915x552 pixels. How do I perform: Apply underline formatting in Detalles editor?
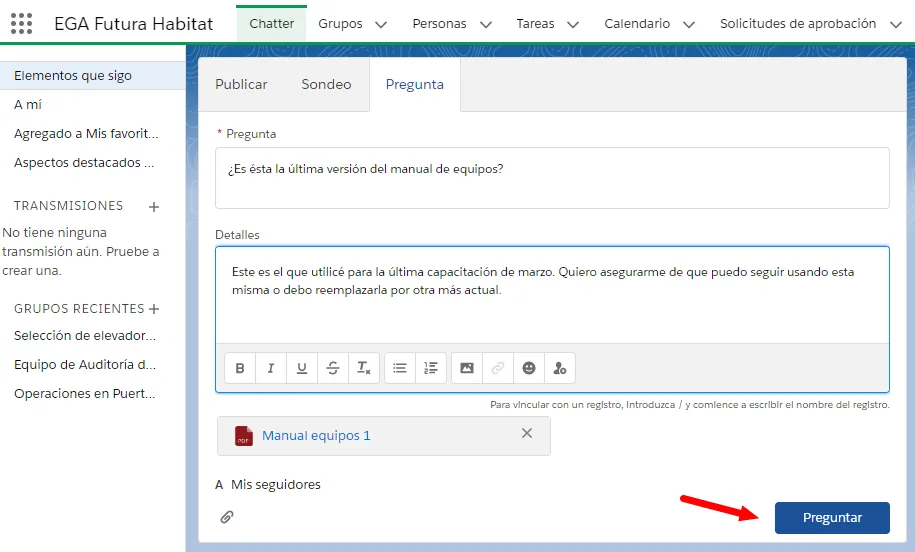pyautogui.click(x=302, y=368)
